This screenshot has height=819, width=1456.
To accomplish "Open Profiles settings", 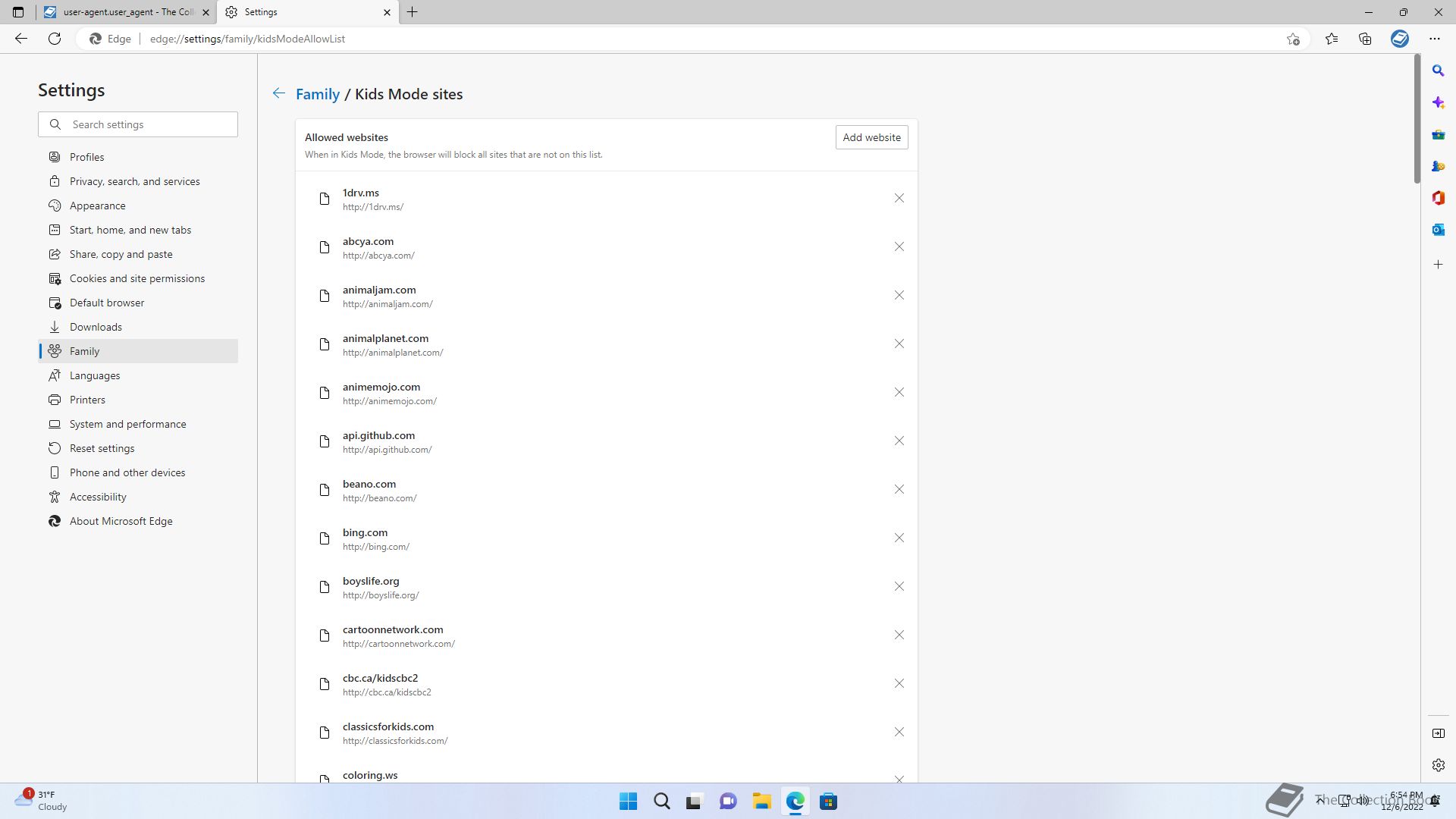I will tap(138, 157).
